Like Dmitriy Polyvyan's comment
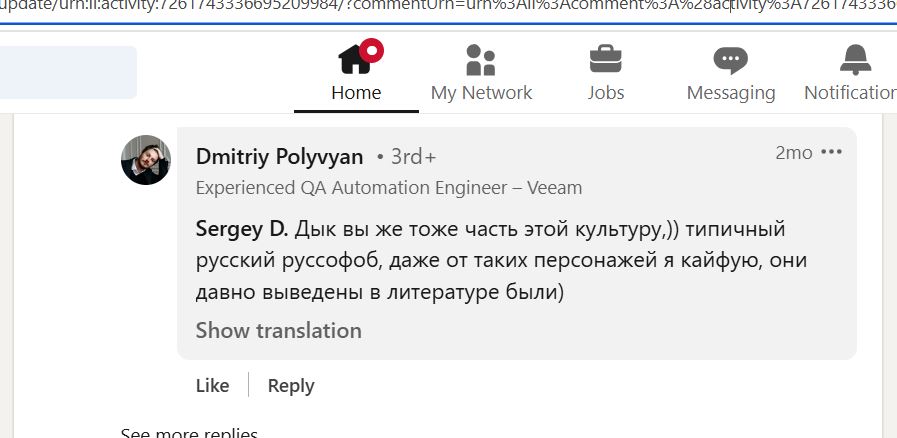The height and width of the screenshot is (438, 897). click(212, 386)
